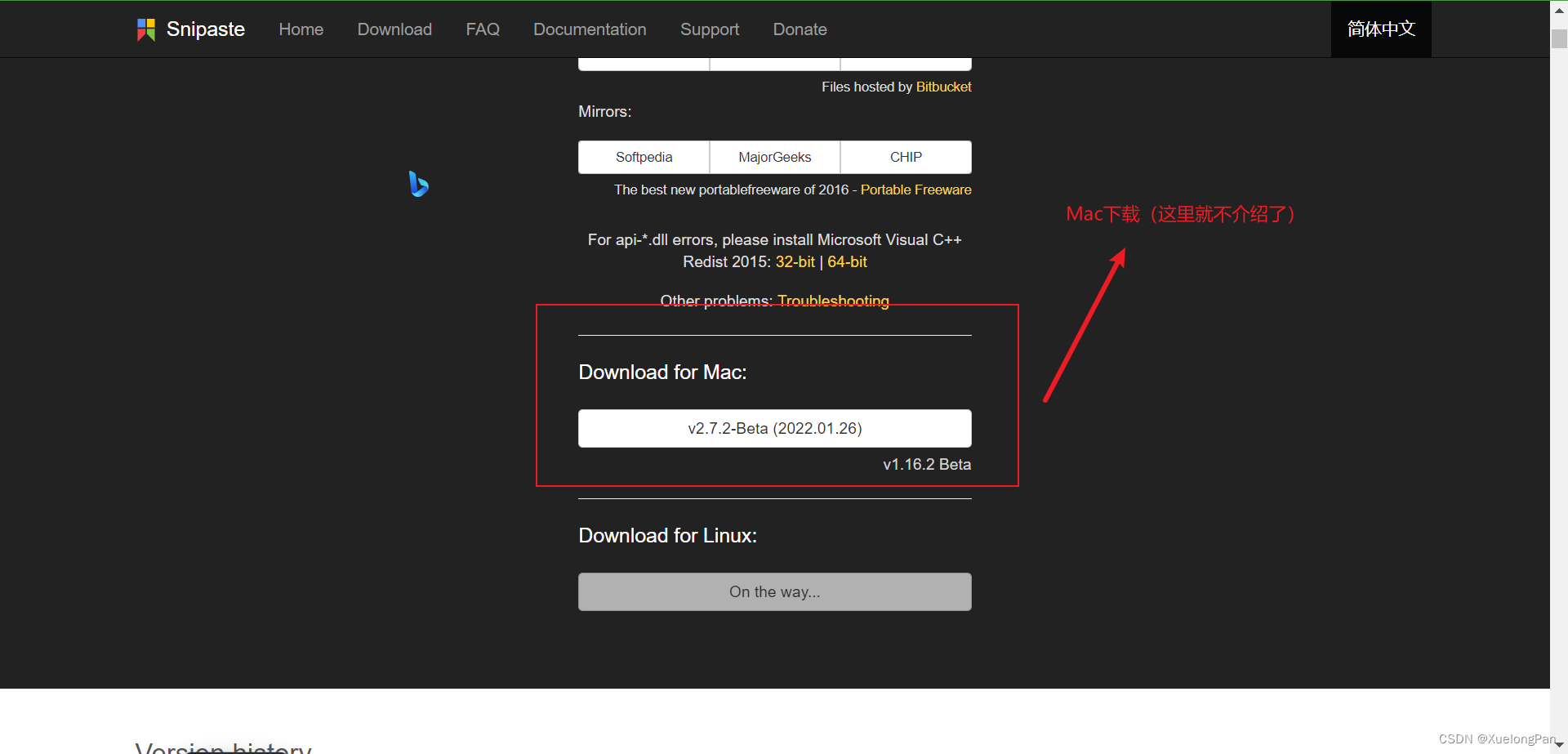This screenshot has height=754, width=1568.
Task: Choose the MajorGeeks mirror
Action: (x=775, y=157)
